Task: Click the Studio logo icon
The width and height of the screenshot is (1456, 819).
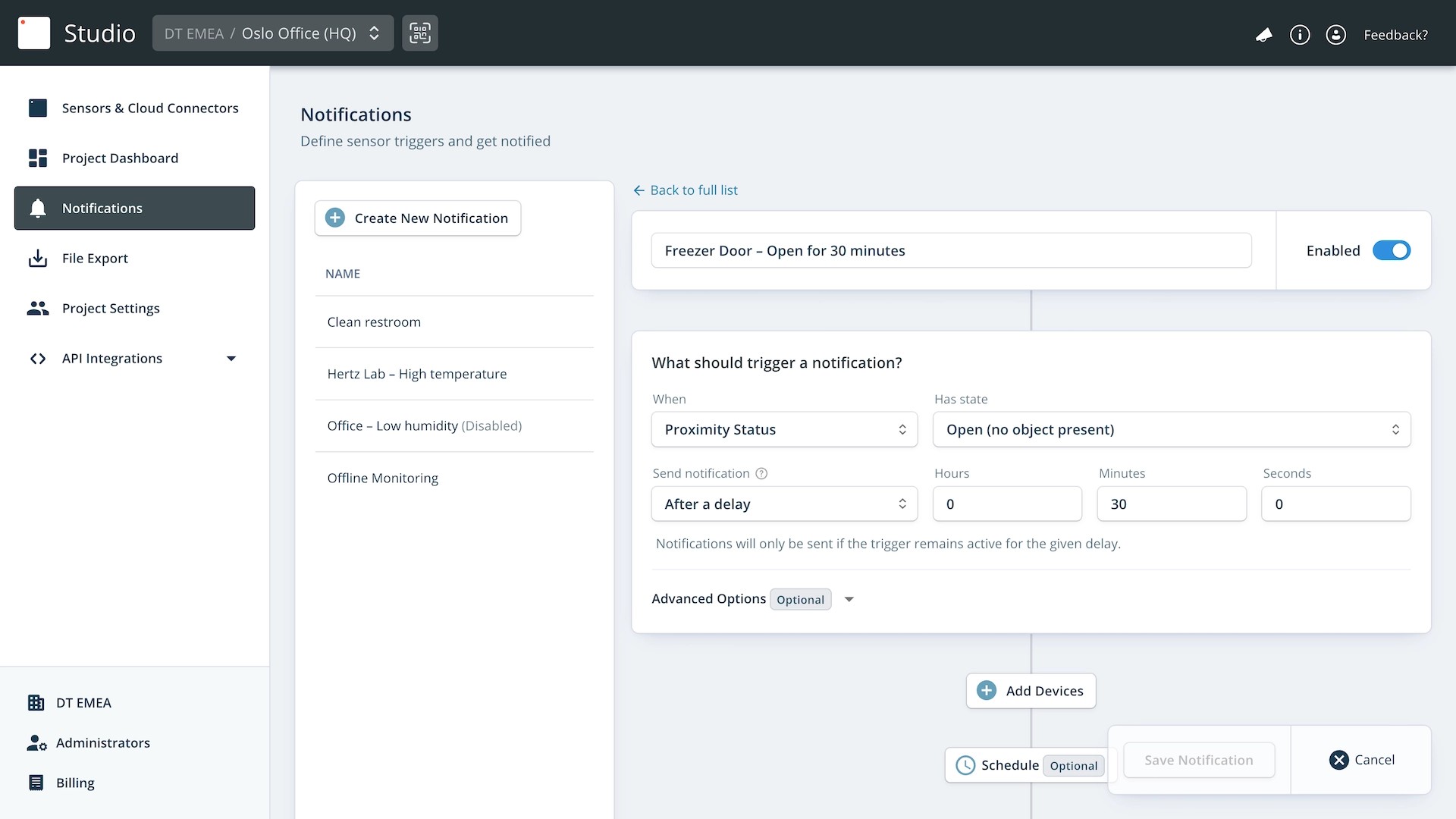Action: click(34, 33)
